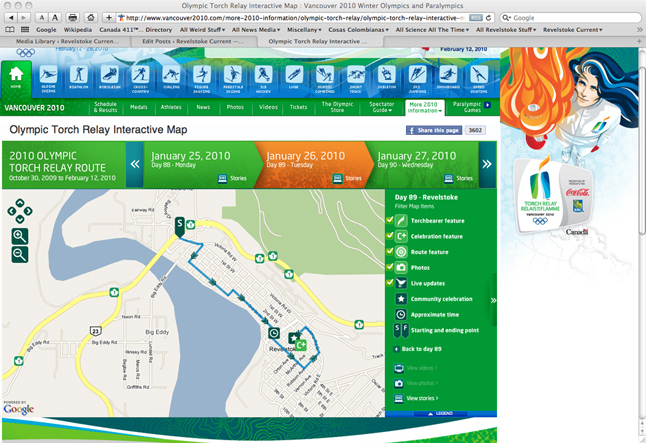Screen dimensions: 646x443
Task: Open the Wikipedia bookmark
Action: point(78,30)
